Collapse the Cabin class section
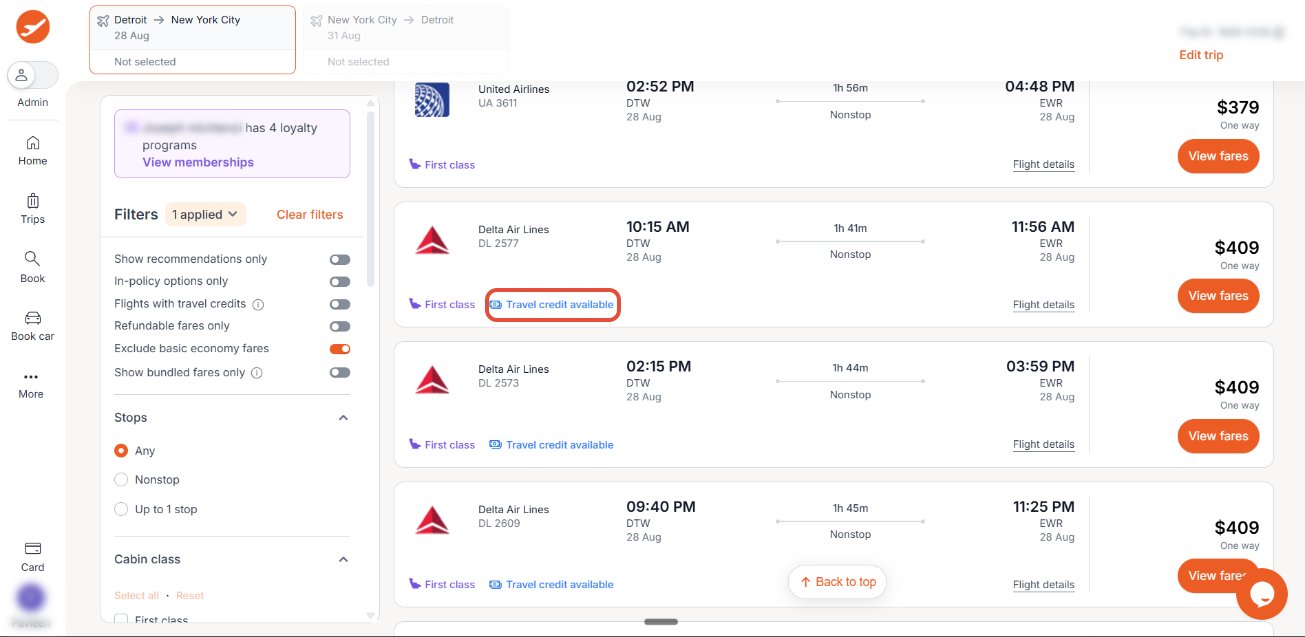 343,560
